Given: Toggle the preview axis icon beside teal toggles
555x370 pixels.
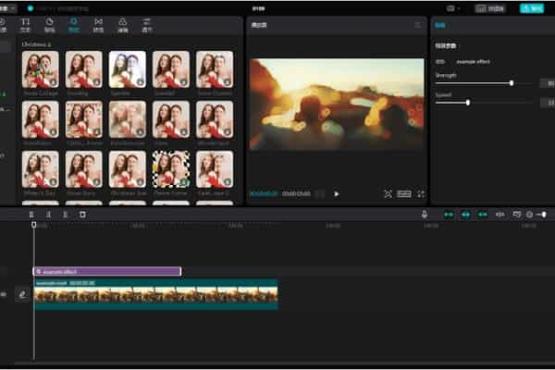Looking at the screenshot, I should click(x=500, y=215).
